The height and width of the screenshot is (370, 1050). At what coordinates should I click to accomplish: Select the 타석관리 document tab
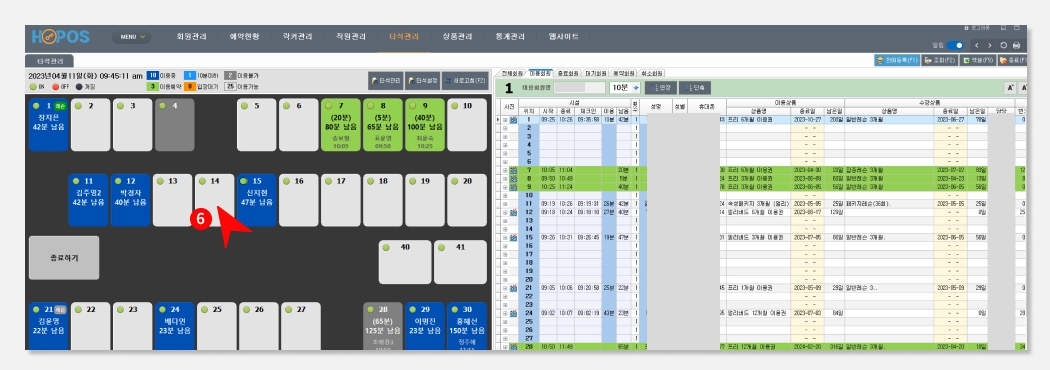[50, 61]
